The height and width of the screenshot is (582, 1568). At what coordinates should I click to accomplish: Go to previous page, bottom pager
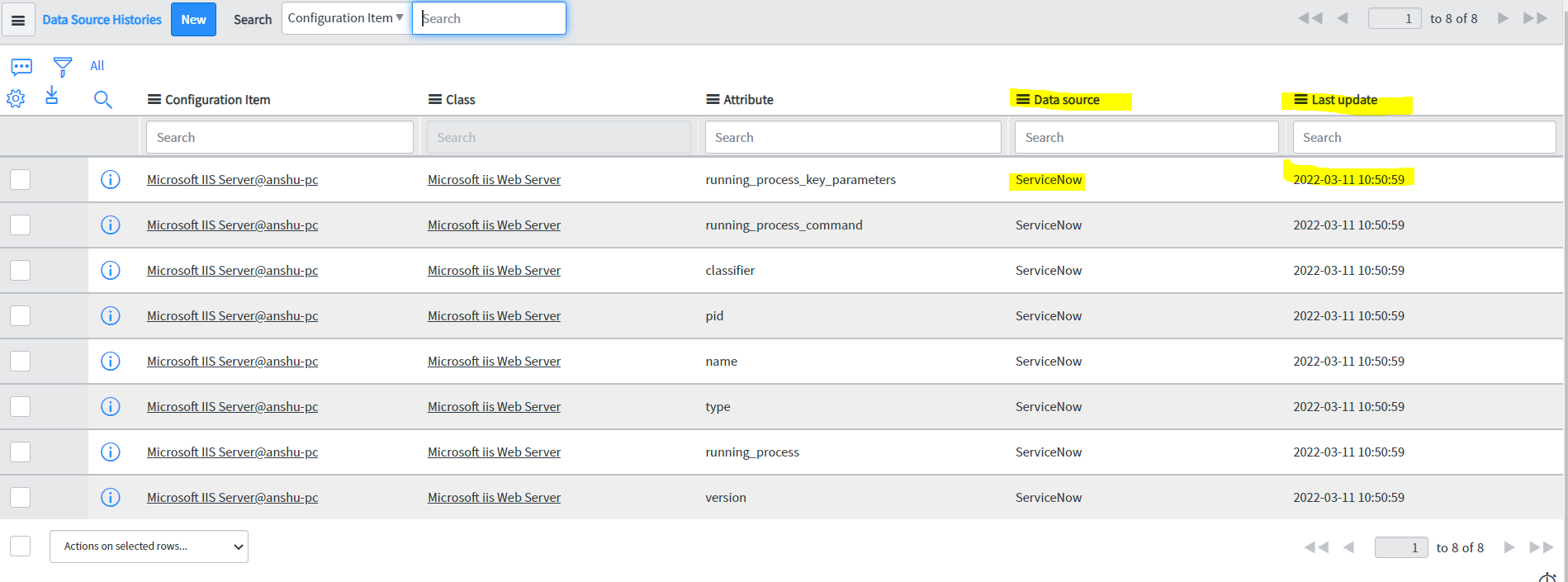click(1349, 547)
